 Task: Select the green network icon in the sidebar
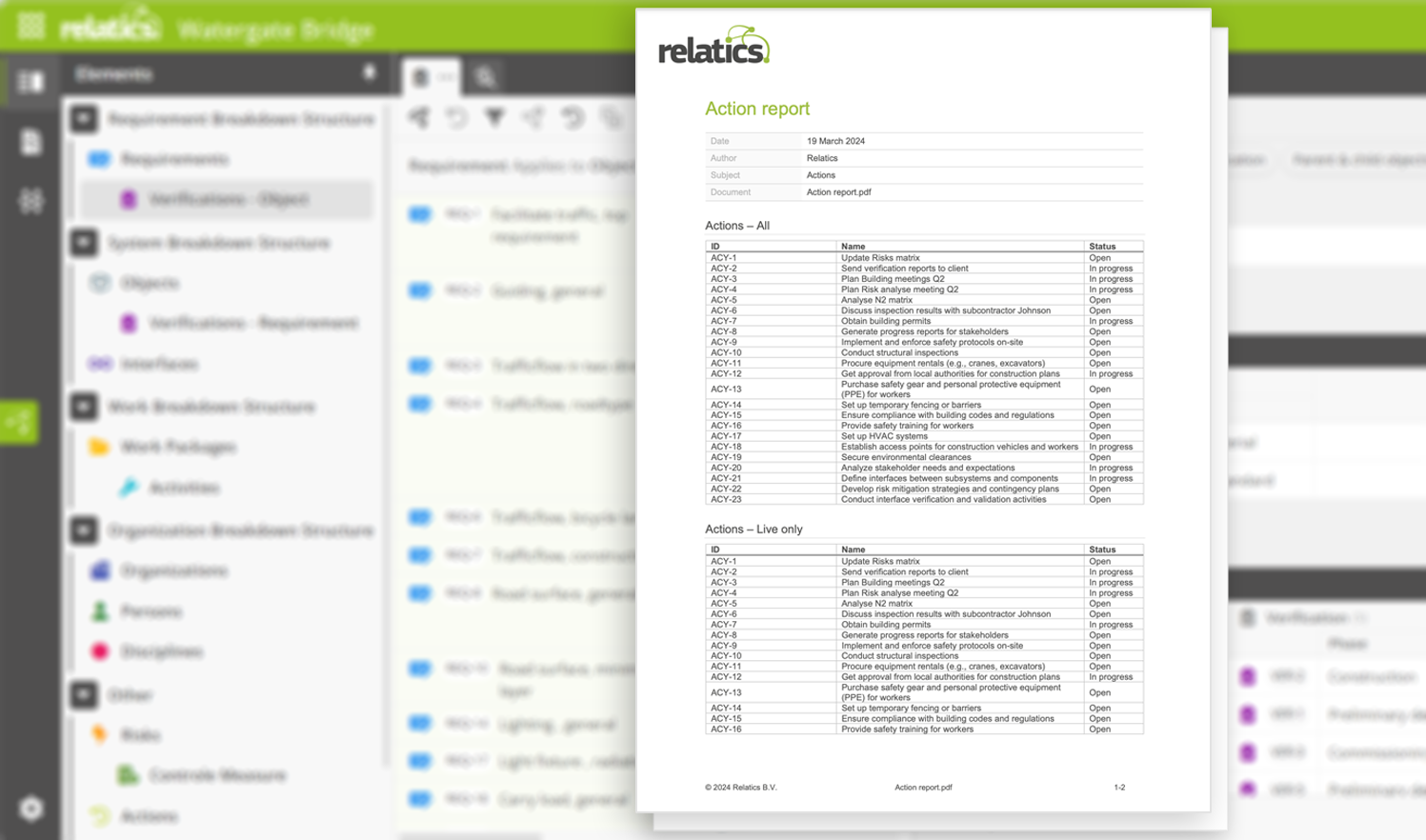click(19, 422)
